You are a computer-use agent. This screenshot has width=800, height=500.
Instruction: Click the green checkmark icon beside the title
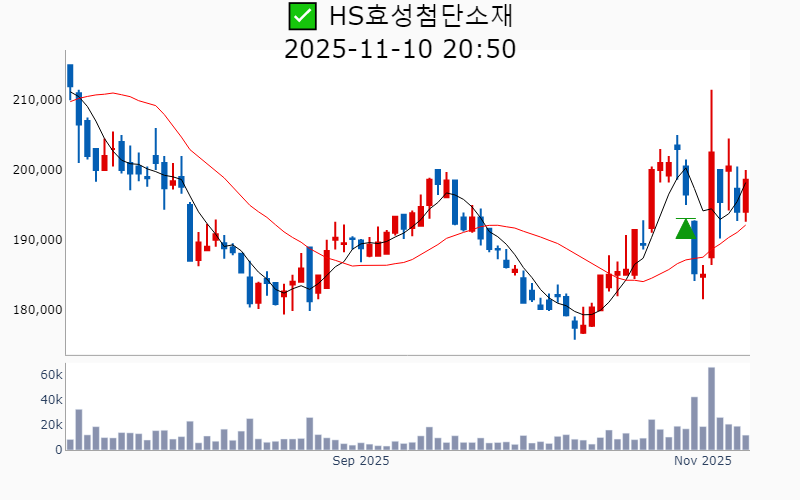(301, 16)
